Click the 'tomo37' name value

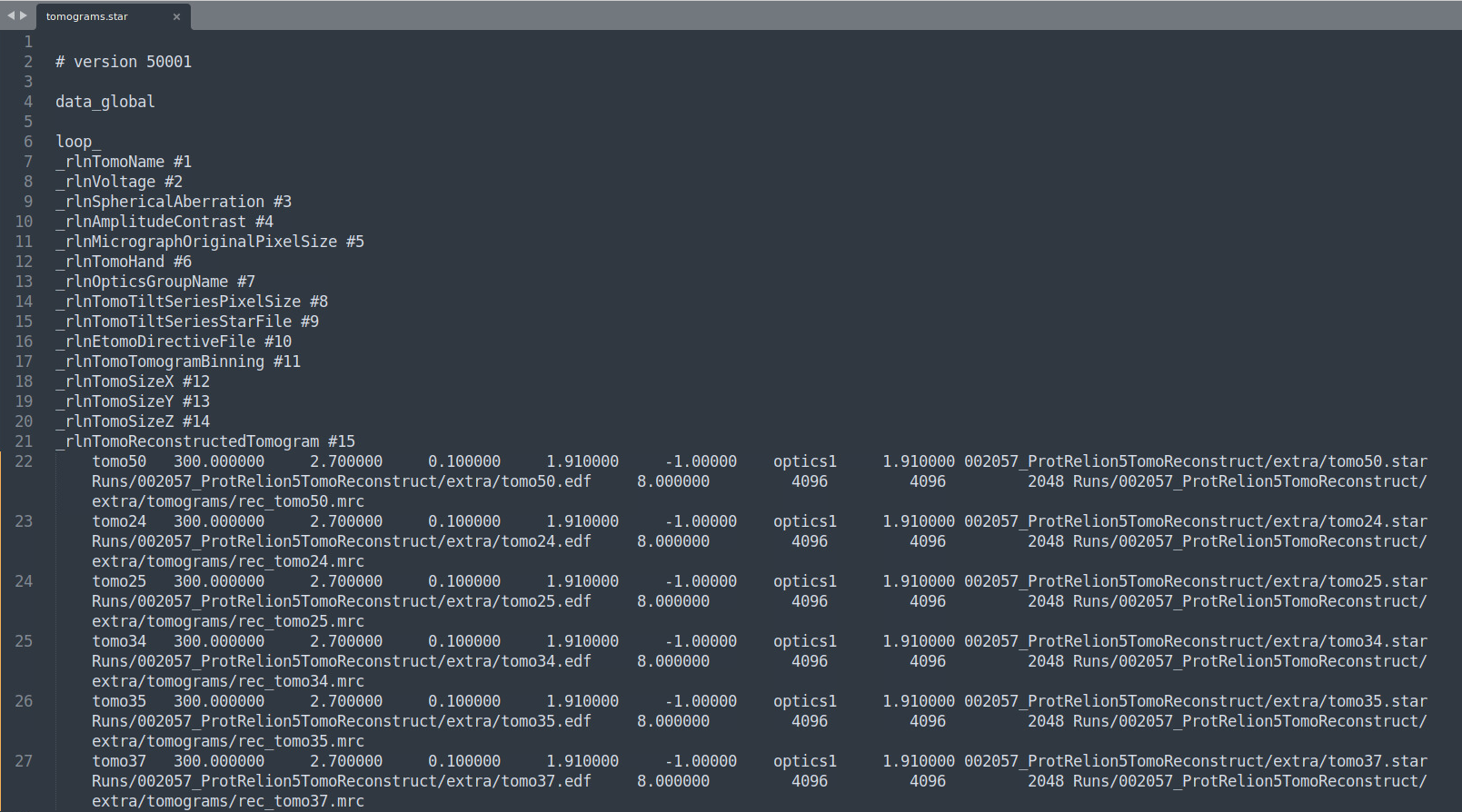click(x=119, y=761)
